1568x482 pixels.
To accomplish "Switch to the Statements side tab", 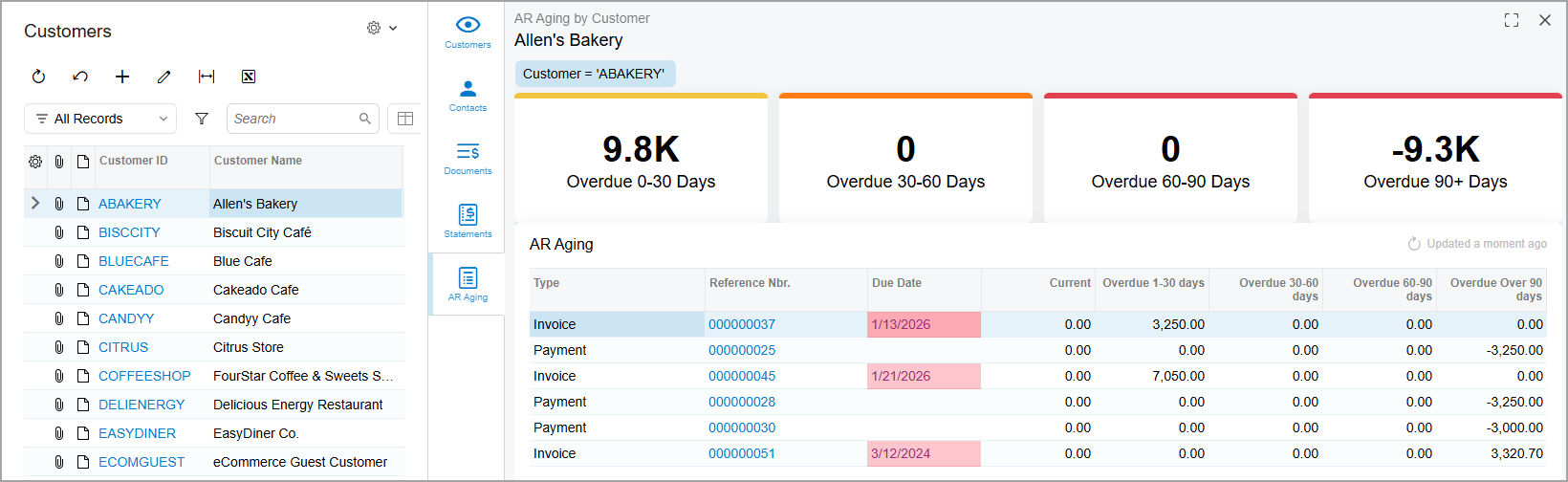I will (468, 221).
